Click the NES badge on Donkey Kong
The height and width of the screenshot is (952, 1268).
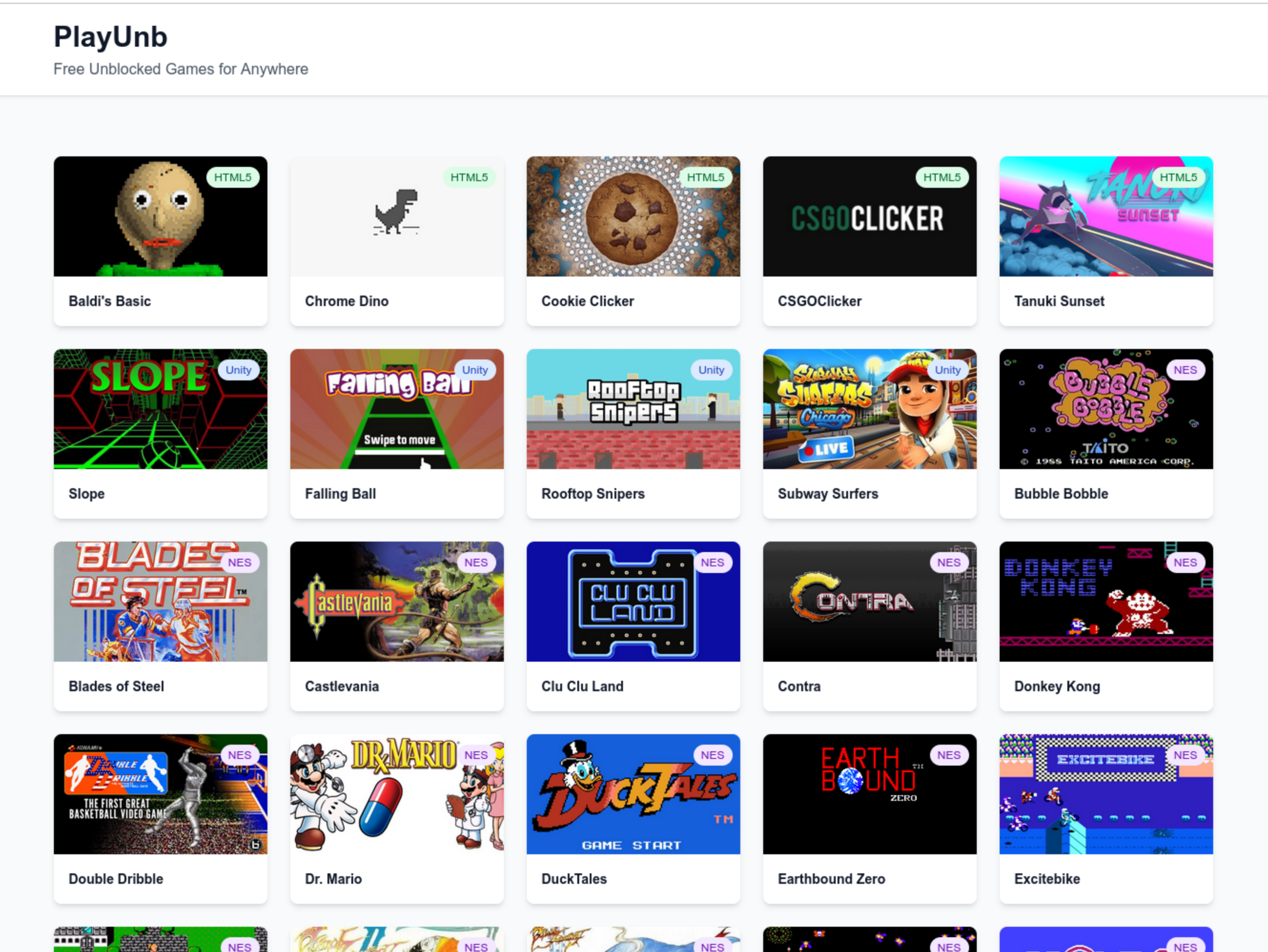pyautogui.click(x=1186, y=563)
